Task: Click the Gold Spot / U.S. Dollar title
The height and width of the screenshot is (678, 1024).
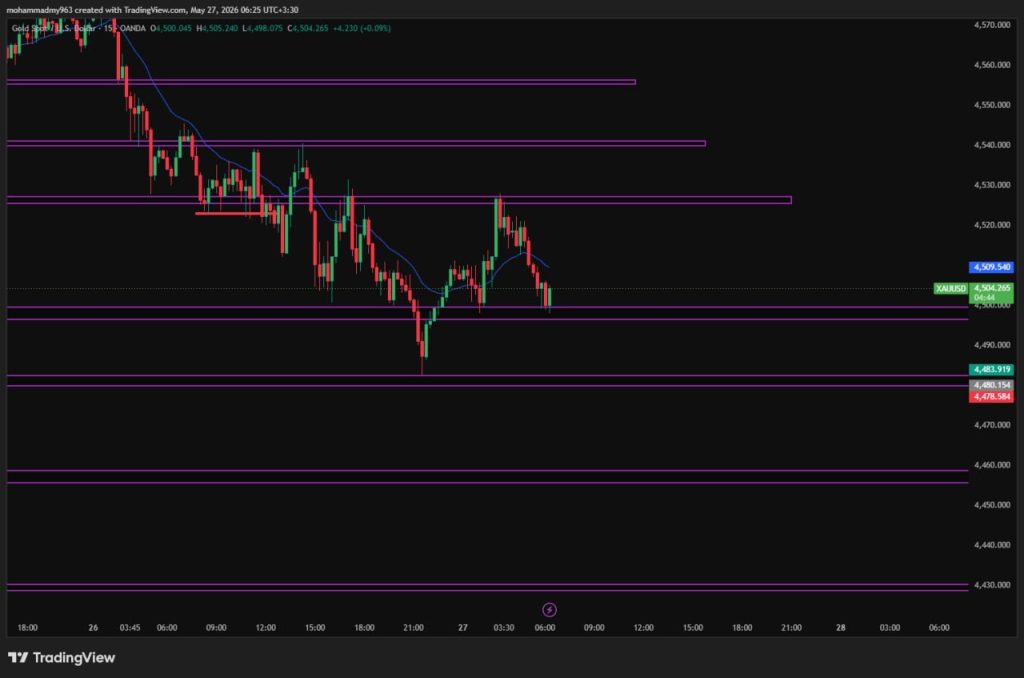Action: (54, 28)
